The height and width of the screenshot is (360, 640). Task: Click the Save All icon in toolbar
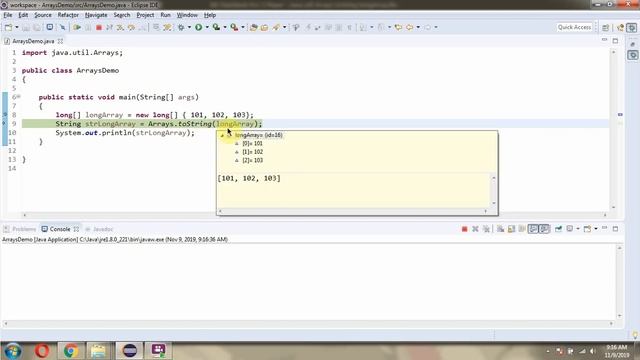tap(37, 27)
